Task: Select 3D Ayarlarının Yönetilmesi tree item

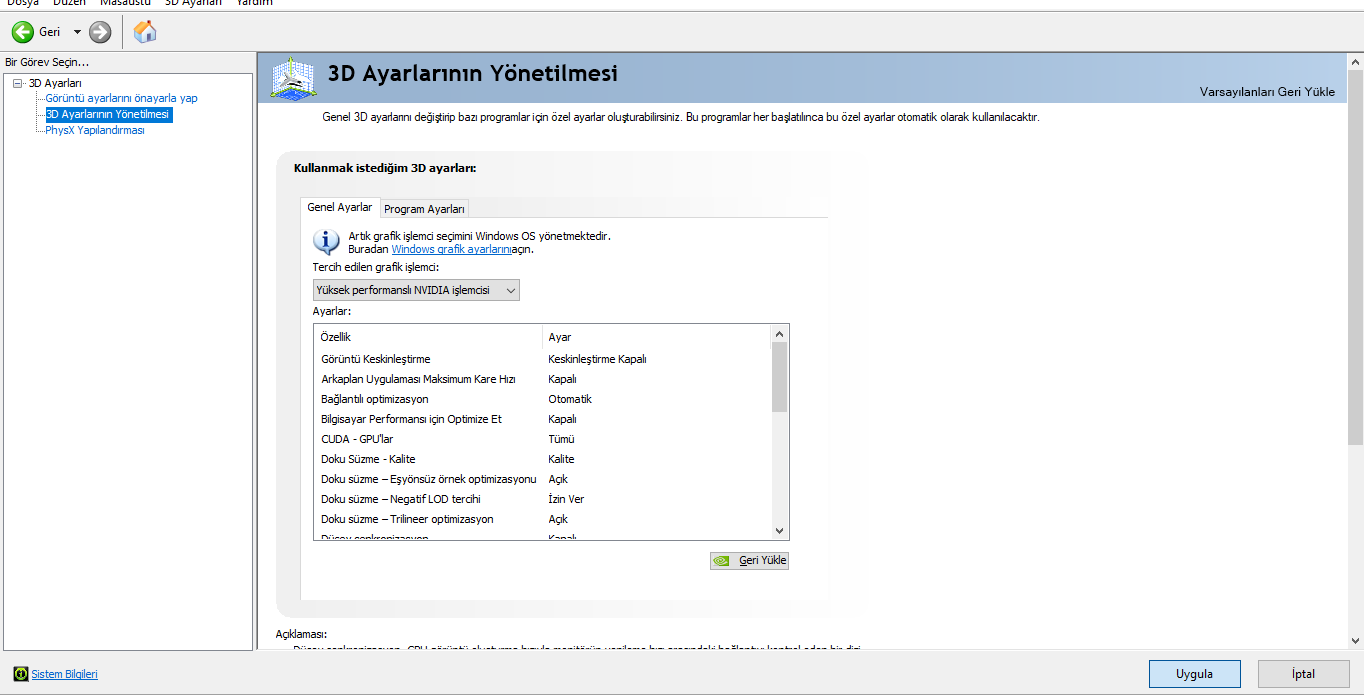Action: click(108, 114)
